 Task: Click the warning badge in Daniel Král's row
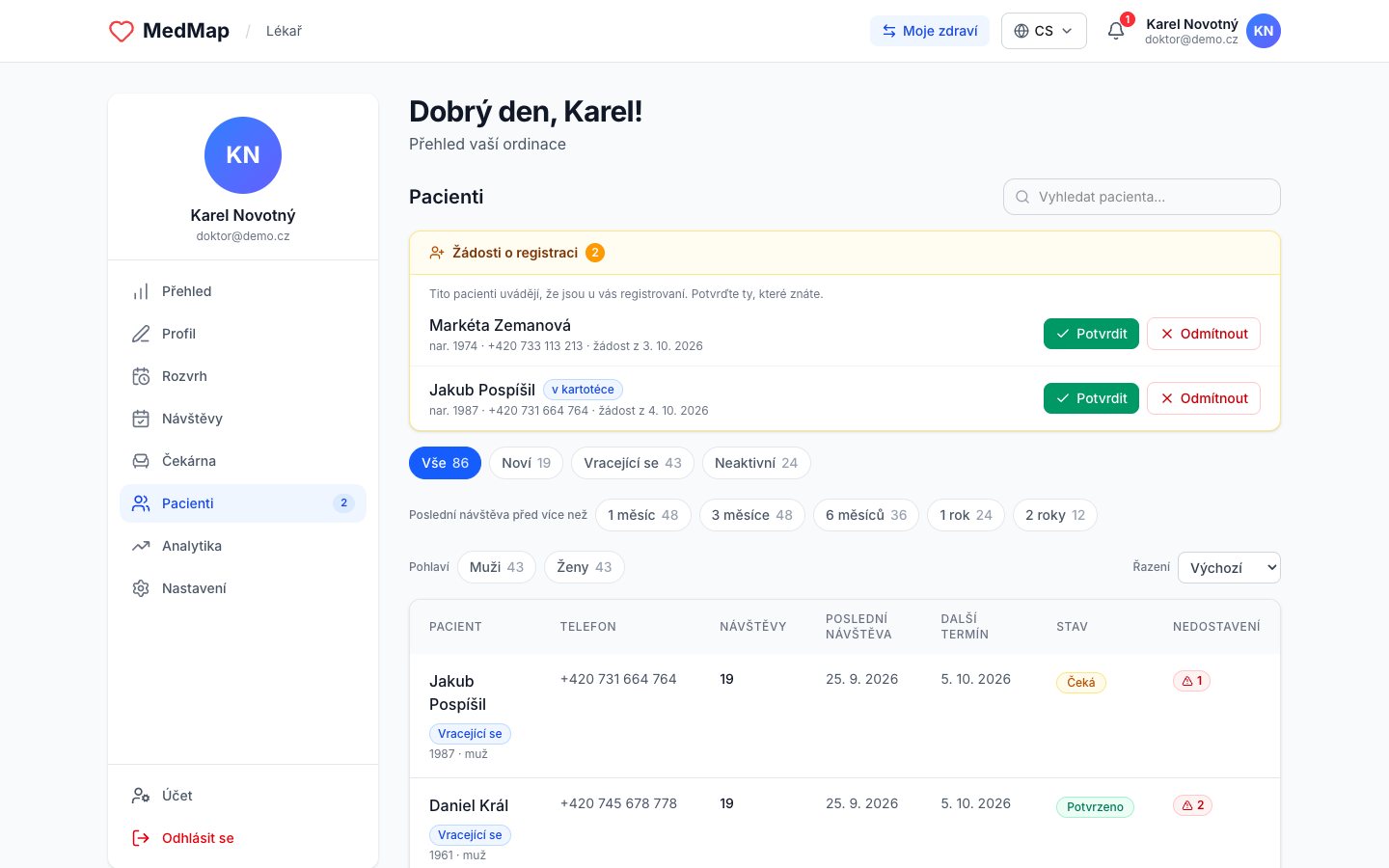(x=1192, y=805)
